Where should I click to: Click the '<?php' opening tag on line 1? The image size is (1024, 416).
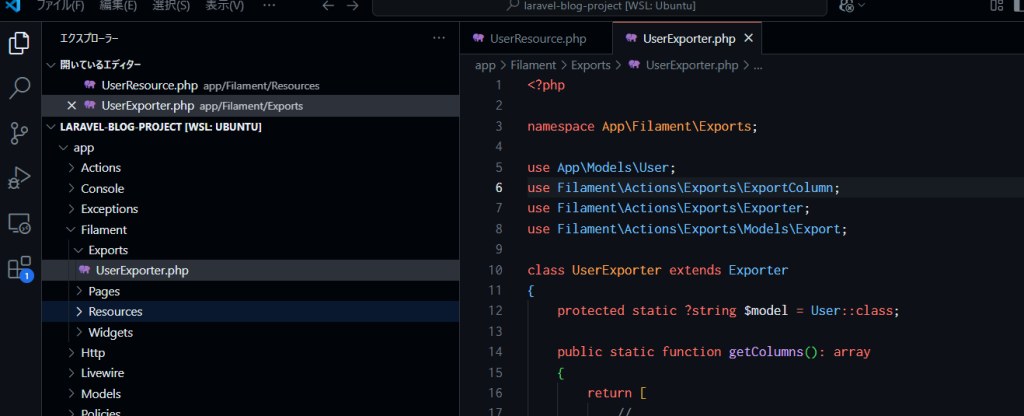click(546, 85)
